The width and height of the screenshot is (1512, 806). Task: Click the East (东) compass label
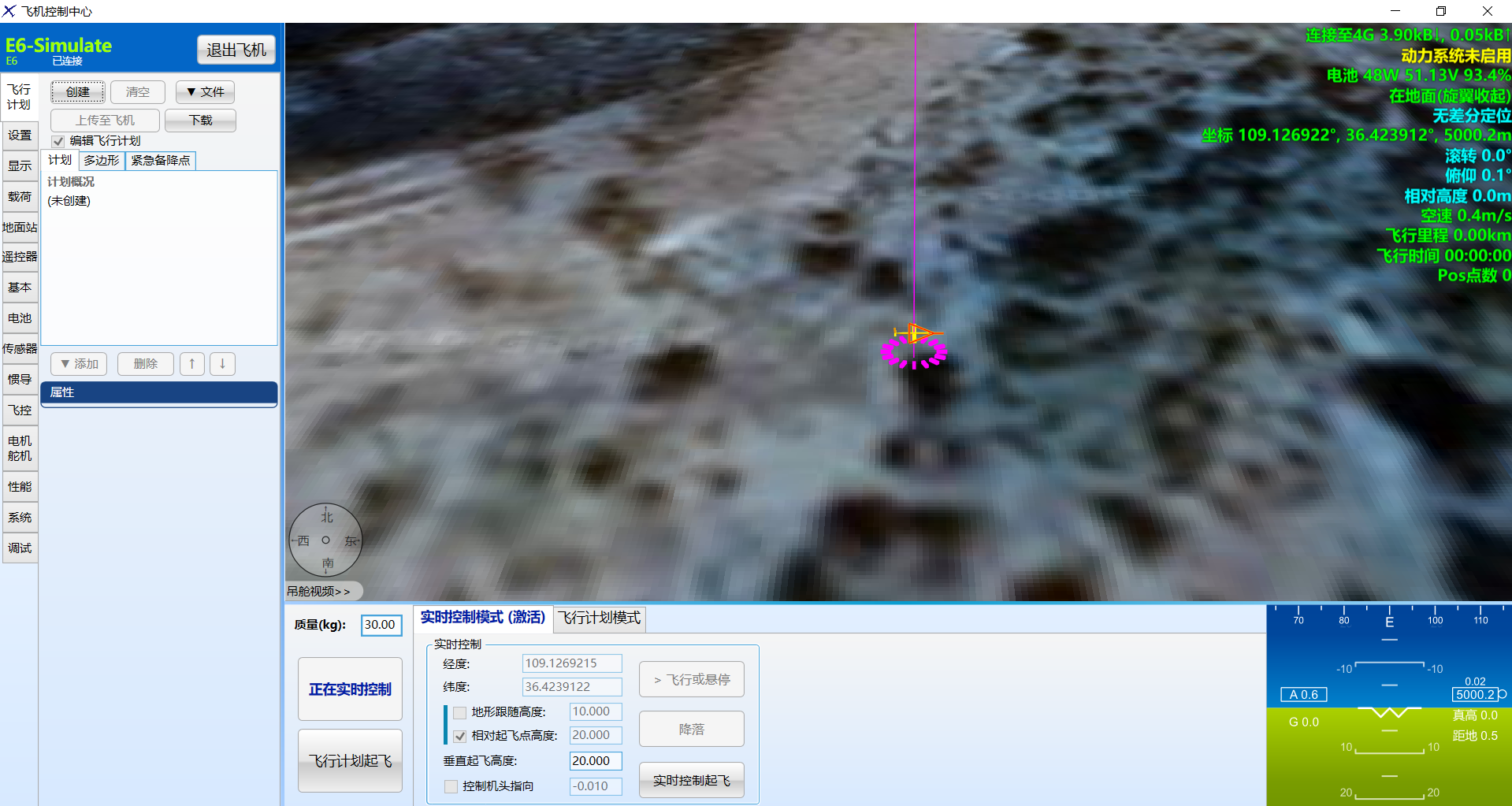351,541
